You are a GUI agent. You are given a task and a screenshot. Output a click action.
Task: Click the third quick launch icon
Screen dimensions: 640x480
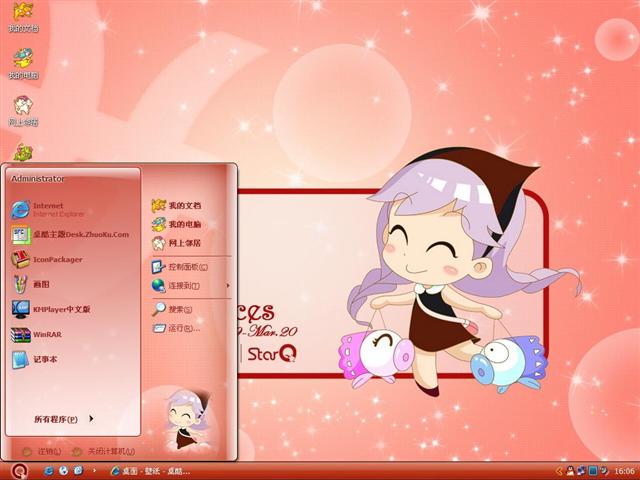pos(78,471)
